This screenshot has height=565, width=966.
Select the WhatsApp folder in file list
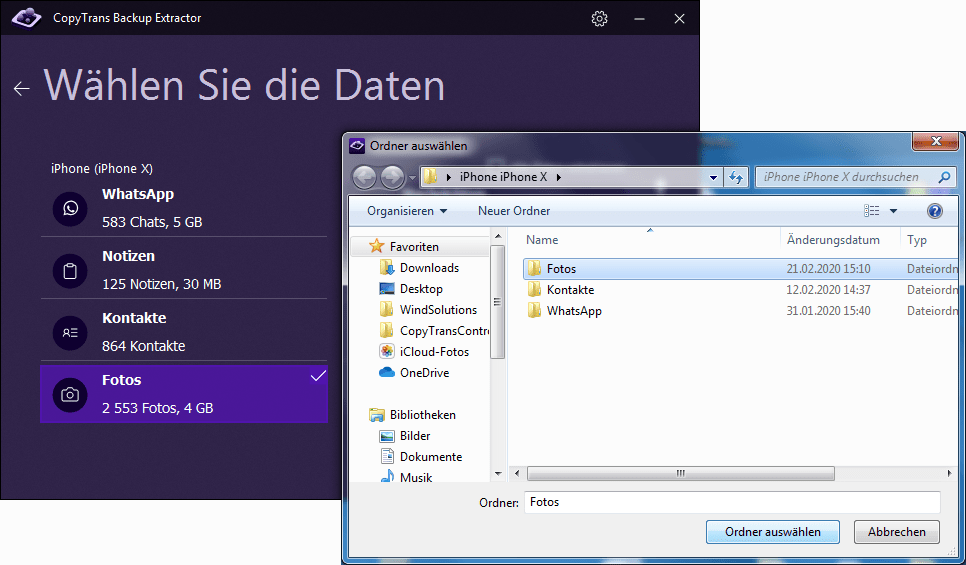tap(574, 311)
